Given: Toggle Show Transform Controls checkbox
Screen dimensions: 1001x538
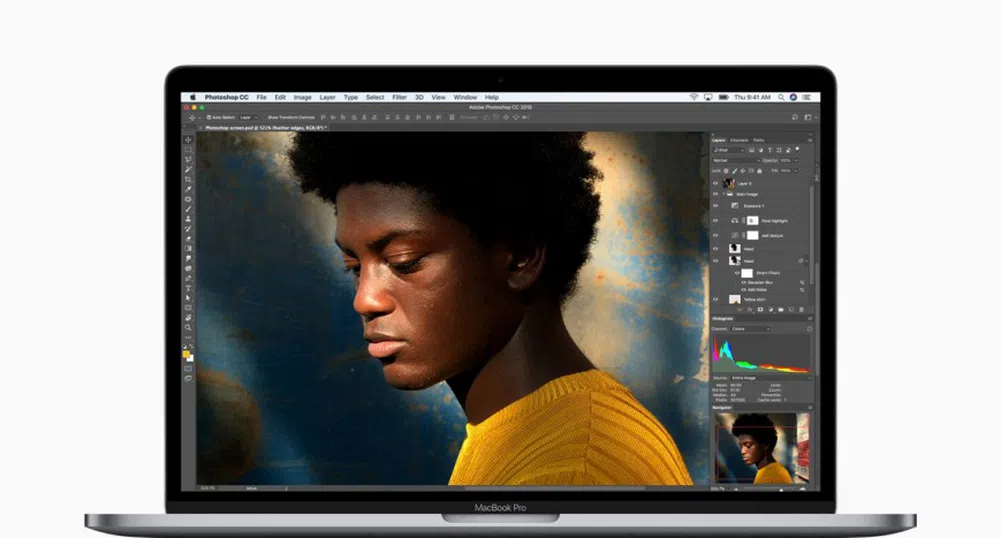Looking at the screenshot, I should [x=264, y=117].
